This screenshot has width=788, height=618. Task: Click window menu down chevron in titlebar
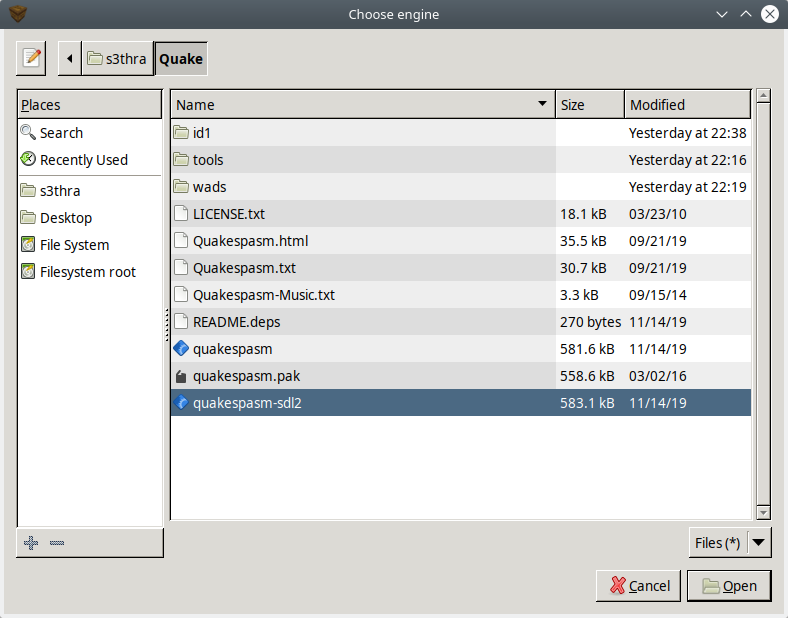[722, 15]
